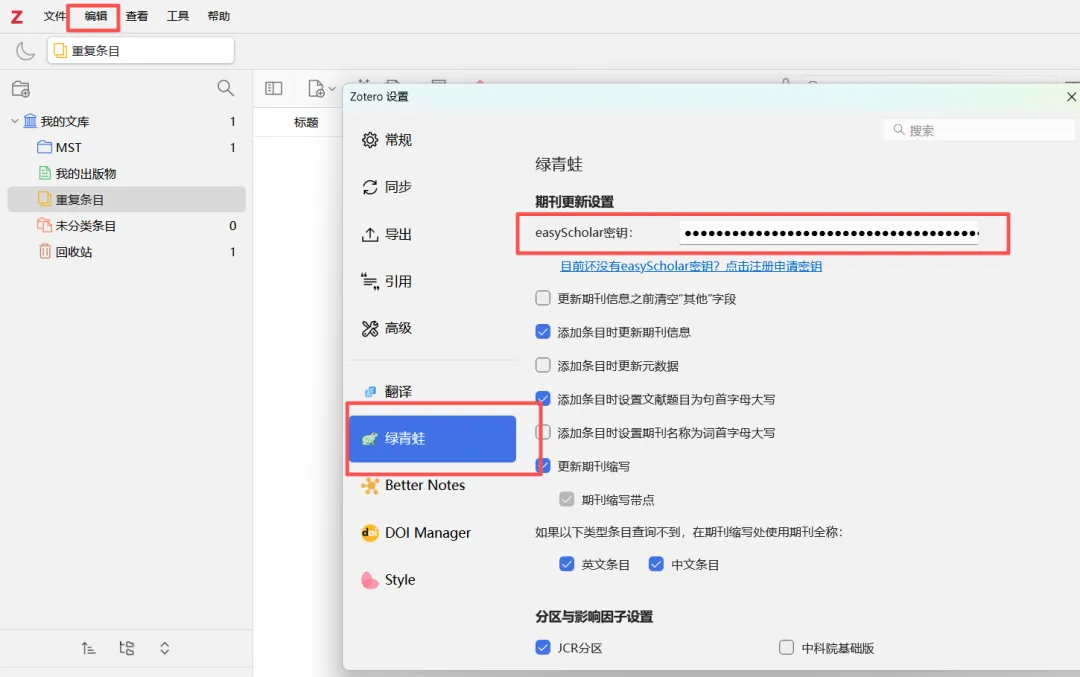
Task: Open the 工具 menu
Action: tap(178, 16)
